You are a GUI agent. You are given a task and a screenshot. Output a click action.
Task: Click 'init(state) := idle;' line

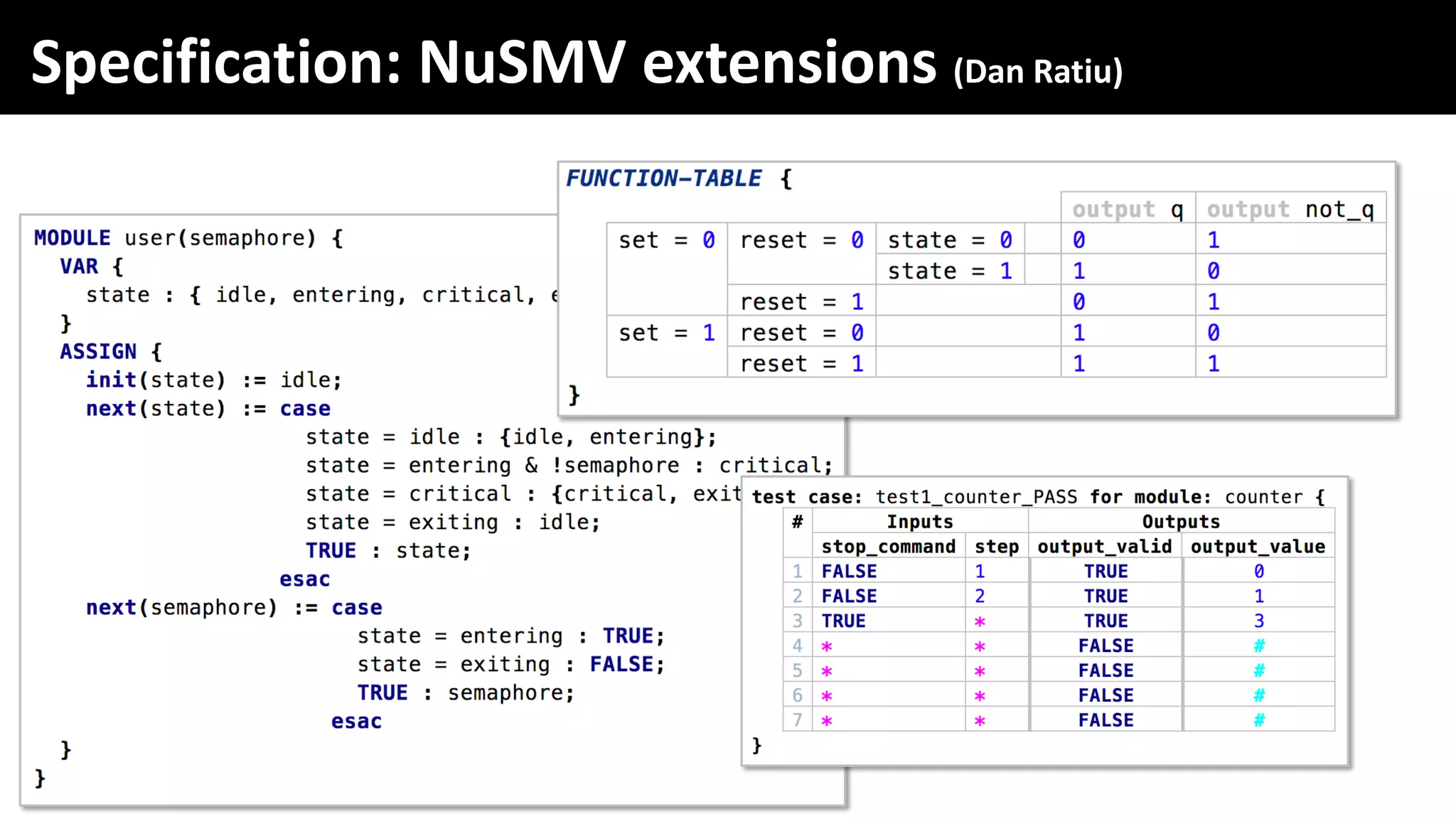(213, 380)
